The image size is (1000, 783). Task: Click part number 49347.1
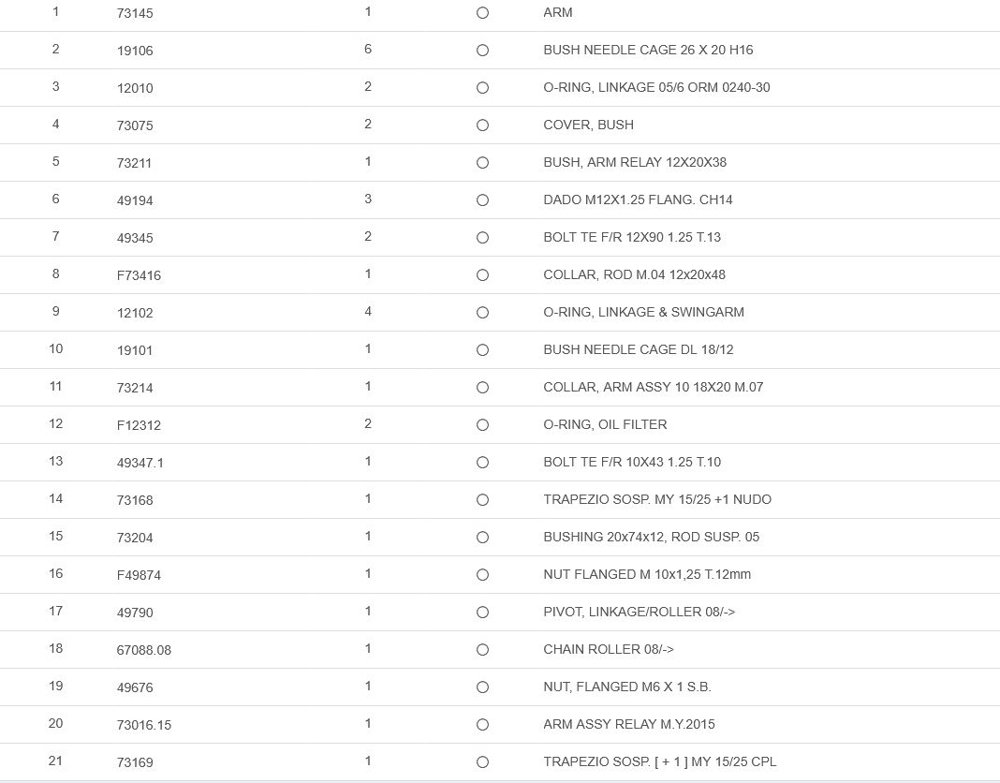click(140, 463)
